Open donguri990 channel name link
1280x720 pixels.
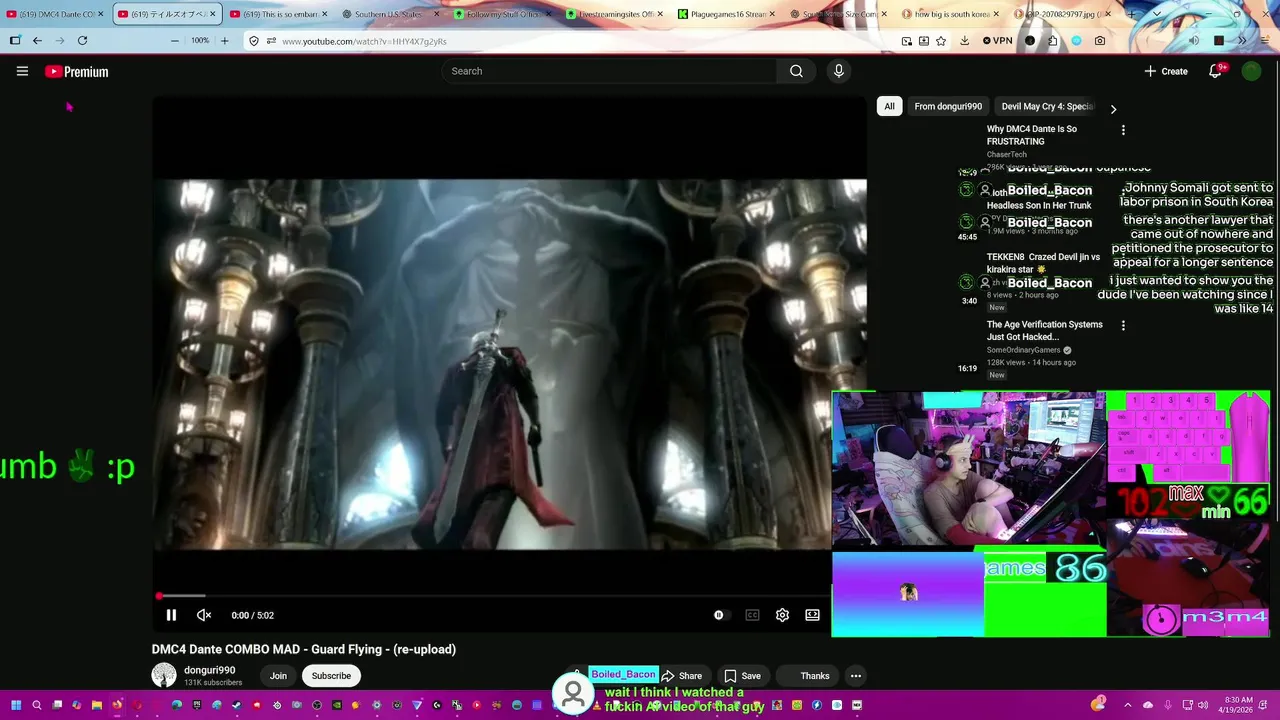pos(209,670)
